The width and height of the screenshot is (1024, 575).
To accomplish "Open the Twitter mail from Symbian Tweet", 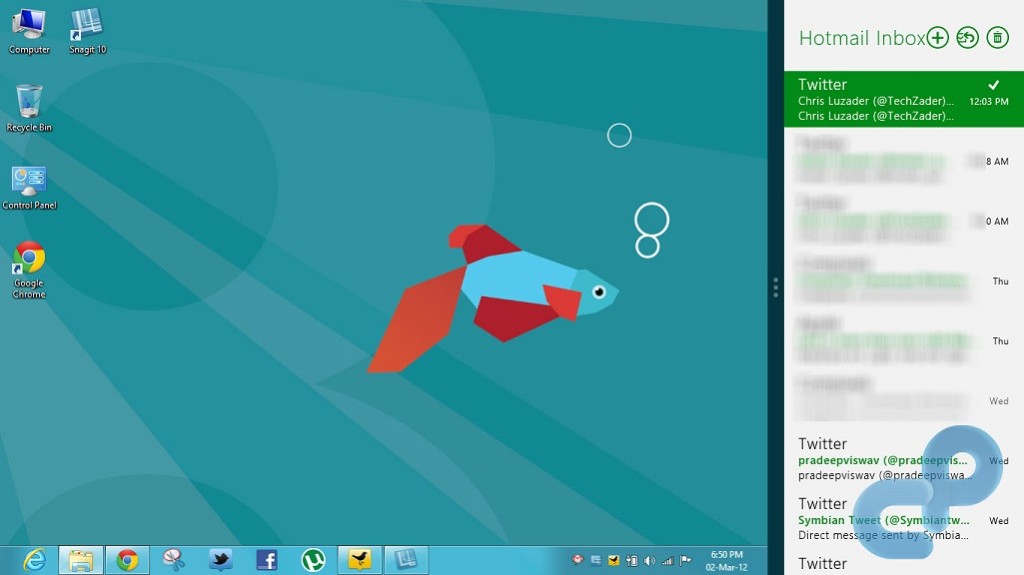I will [x=904, y=519].
